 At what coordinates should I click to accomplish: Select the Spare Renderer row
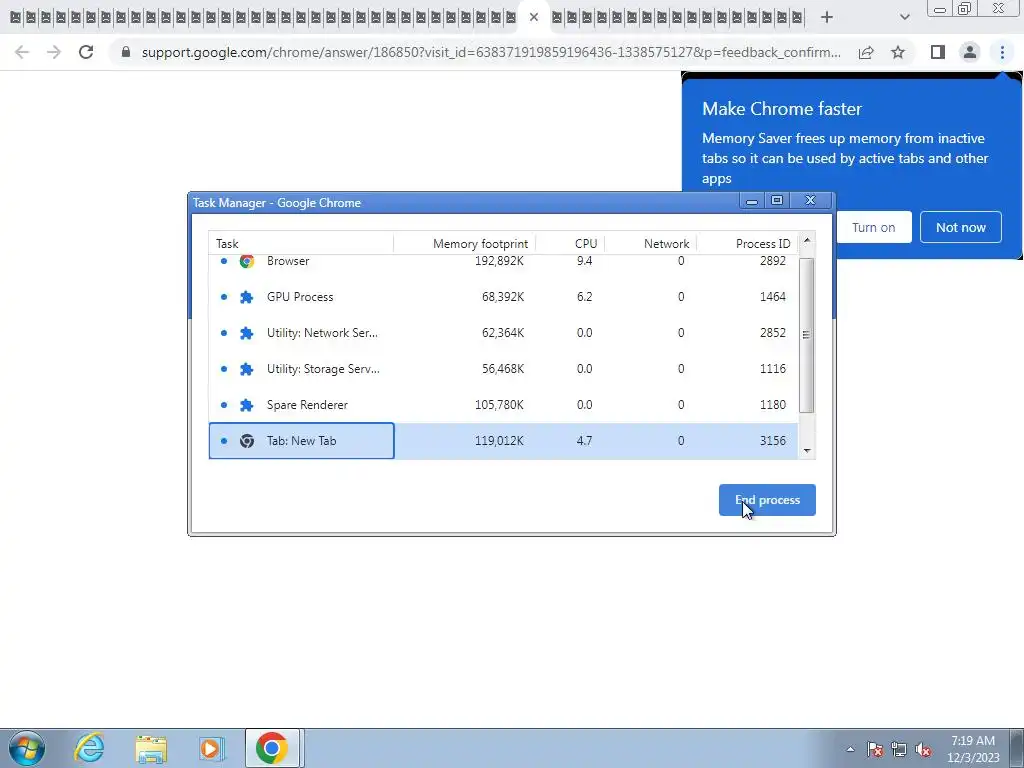504,404
